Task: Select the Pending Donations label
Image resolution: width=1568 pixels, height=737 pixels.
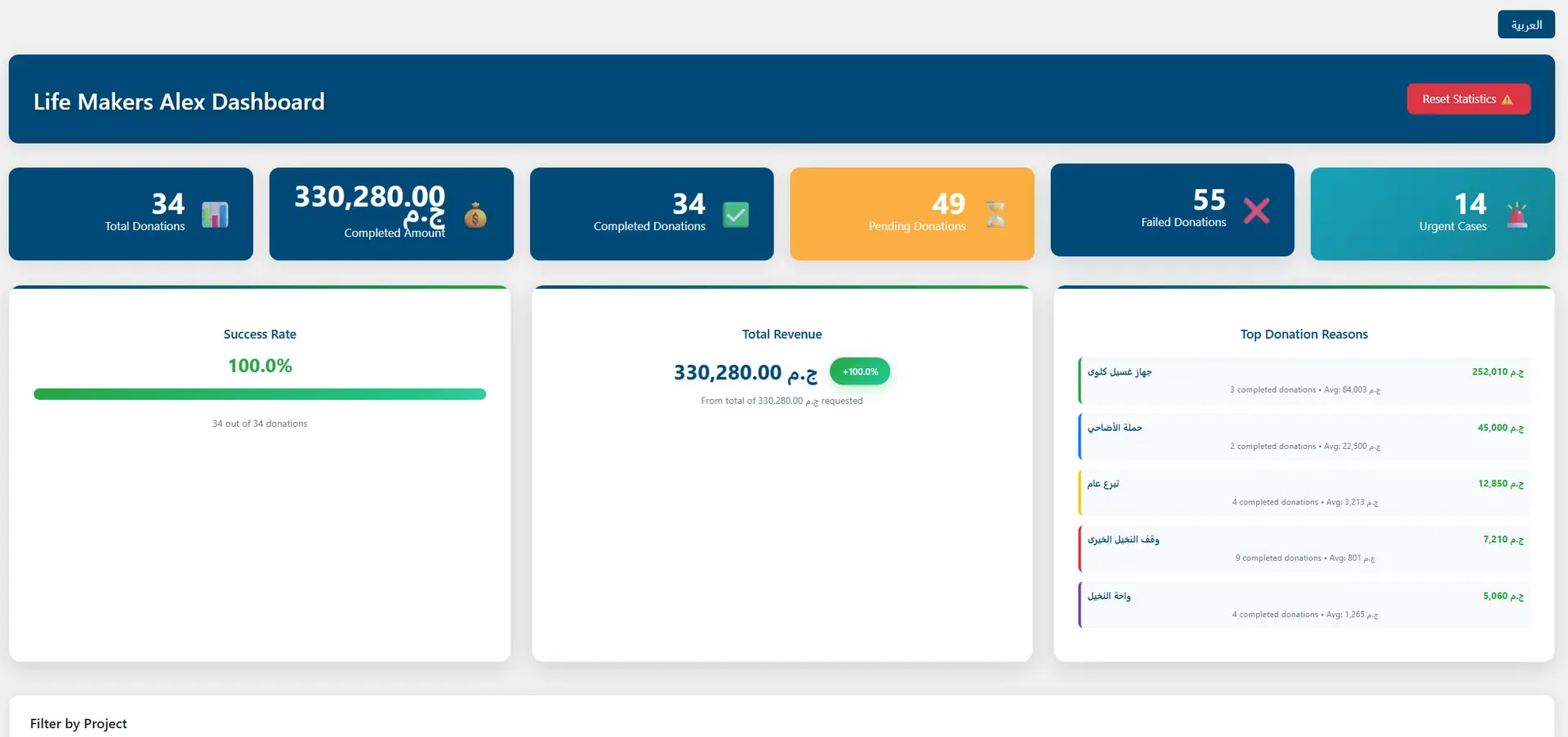Action: (917, 226)
